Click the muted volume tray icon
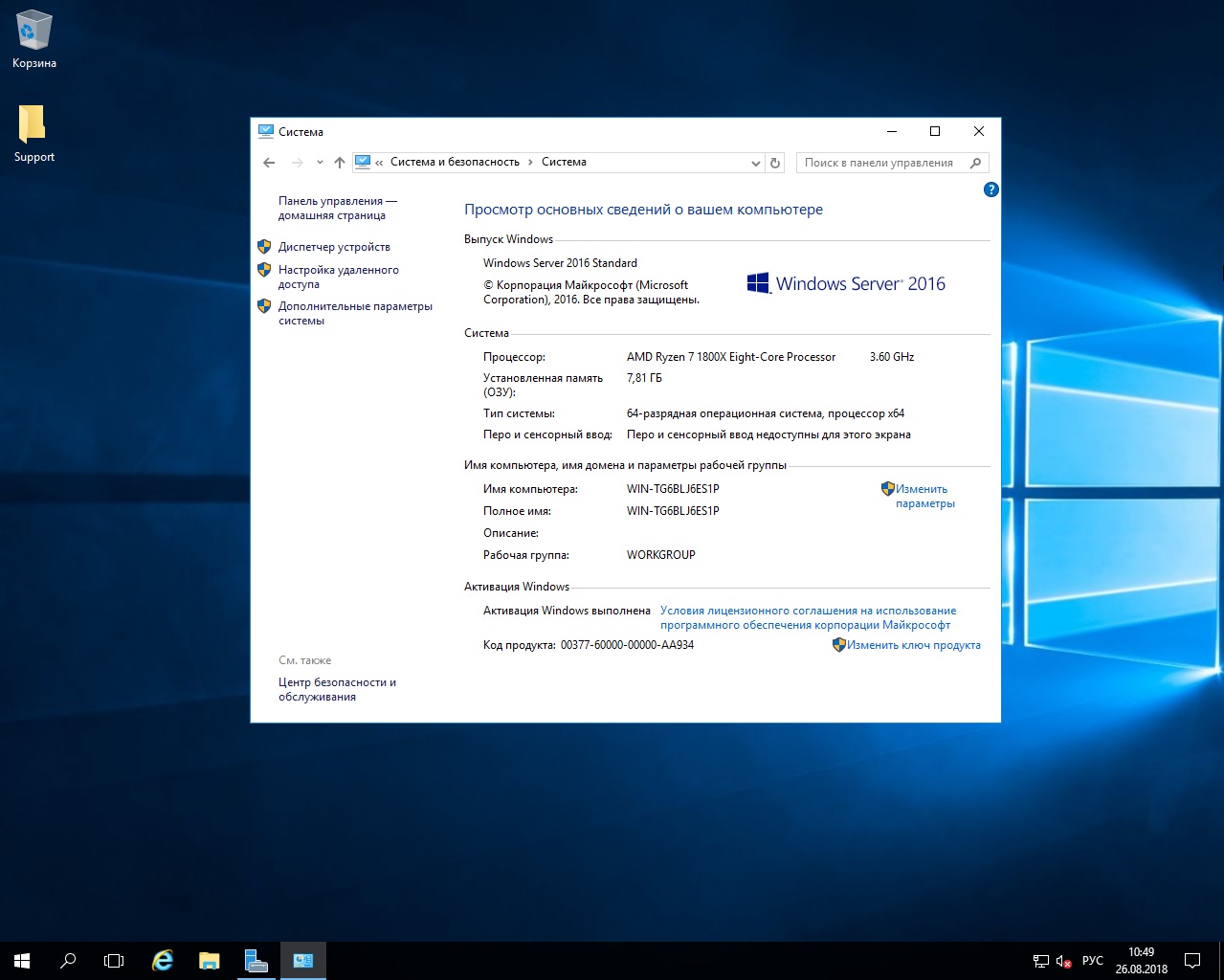Image resolution: width=1224 pixels, height=980 pixels. coord(1064,961)
